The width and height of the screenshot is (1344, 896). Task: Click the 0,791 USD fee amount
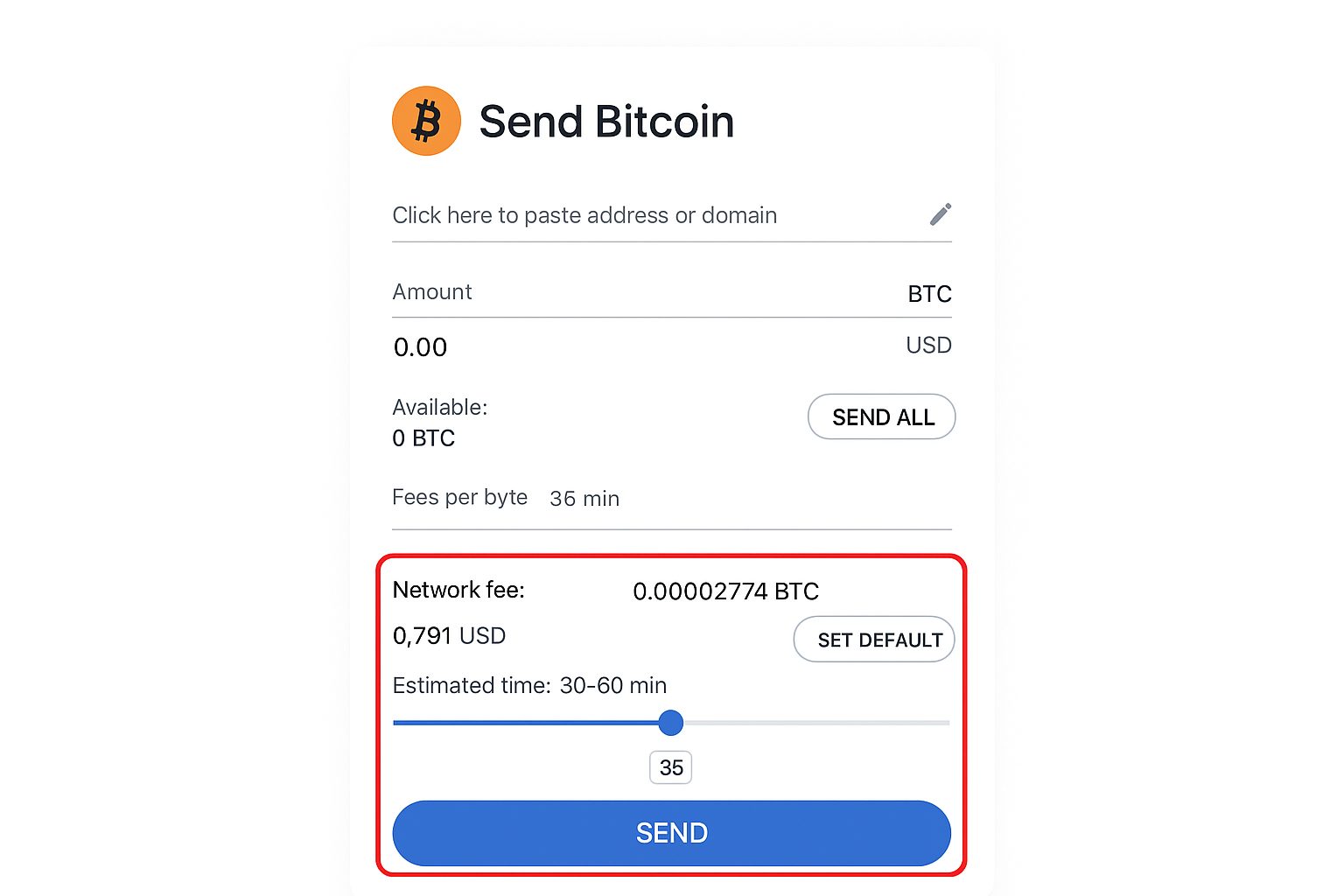(449, 636)
